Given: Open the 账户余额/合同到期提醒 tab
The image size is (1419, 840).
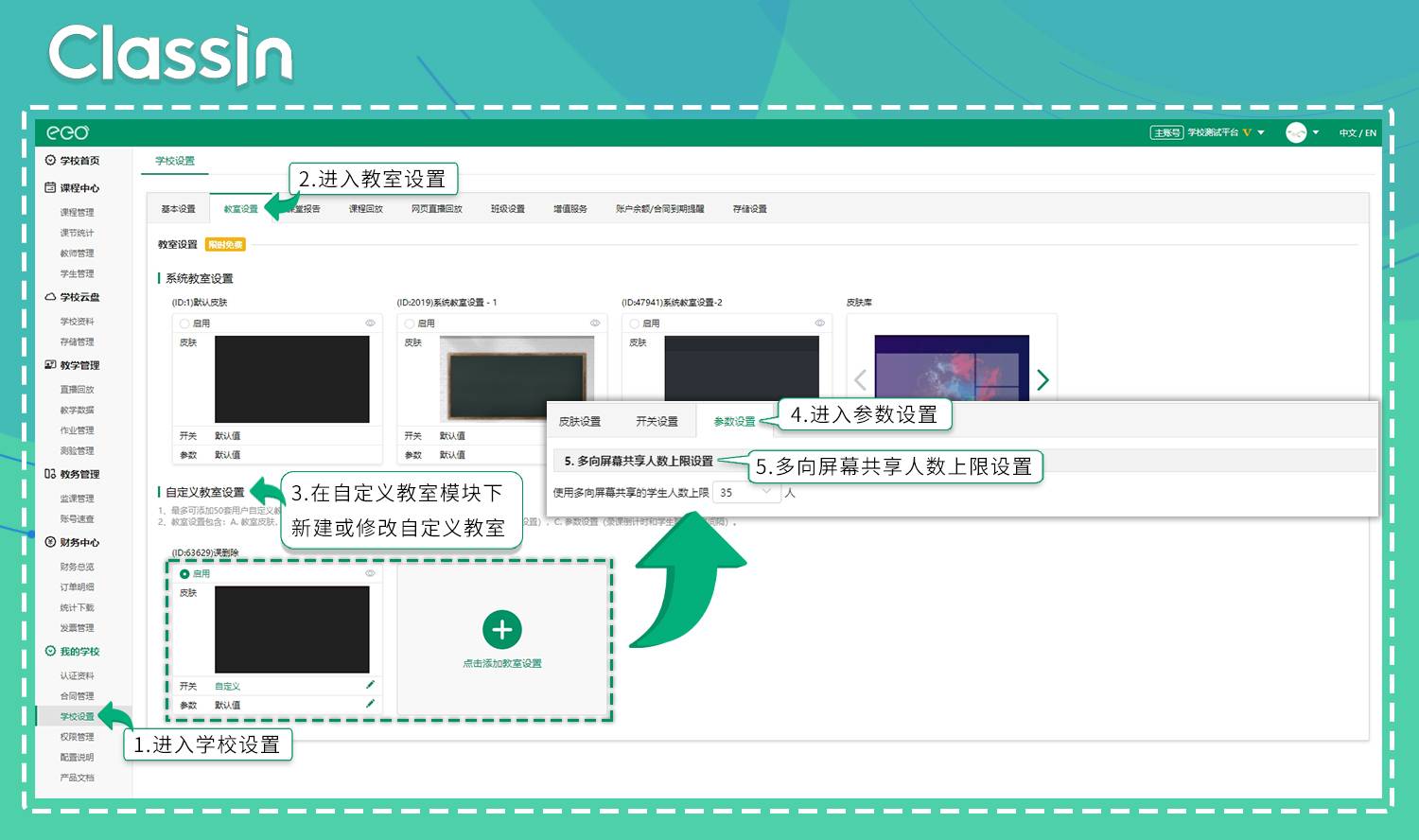Looking at the screenshot, I should click(x=659, y=209).
